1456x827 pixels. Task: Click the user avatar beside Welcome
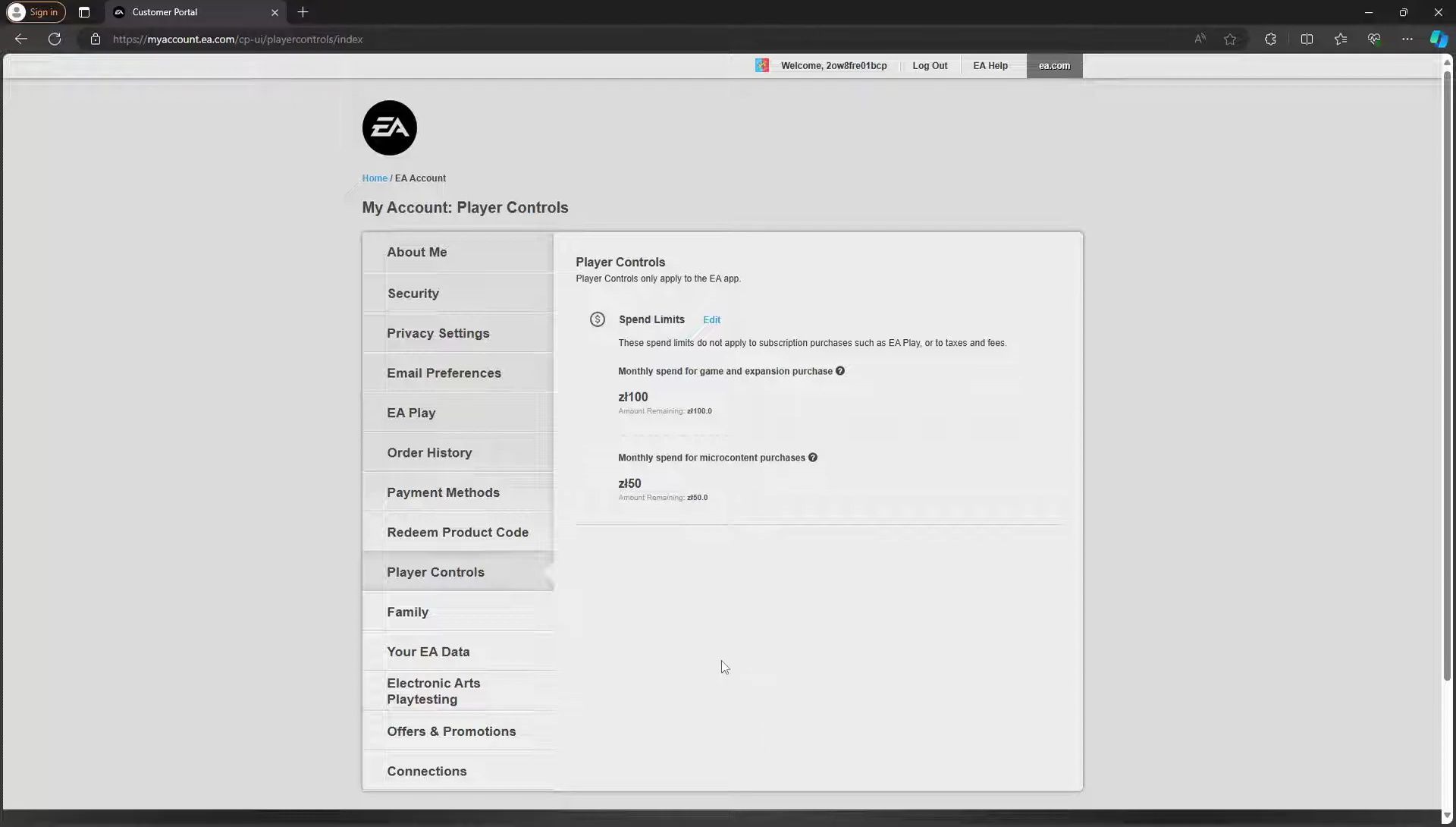click(x=761, y=65)
